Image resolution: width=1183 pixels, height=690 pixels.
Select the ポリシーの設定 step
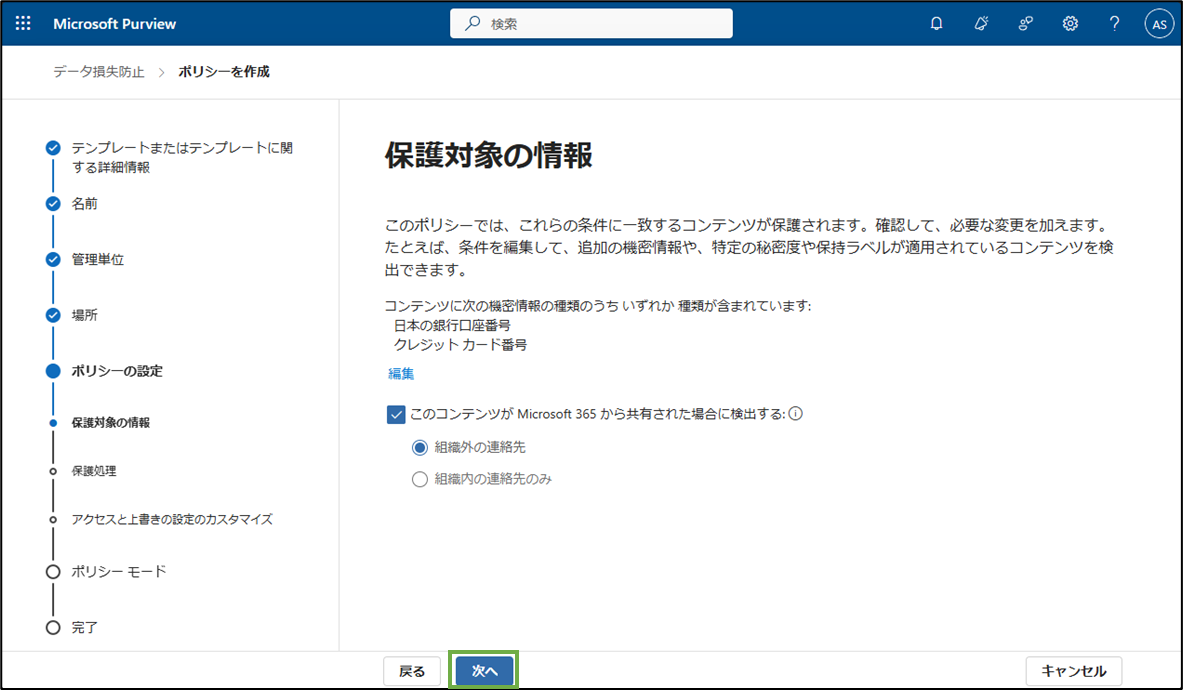pyautogui.click(x=117, y=371)
